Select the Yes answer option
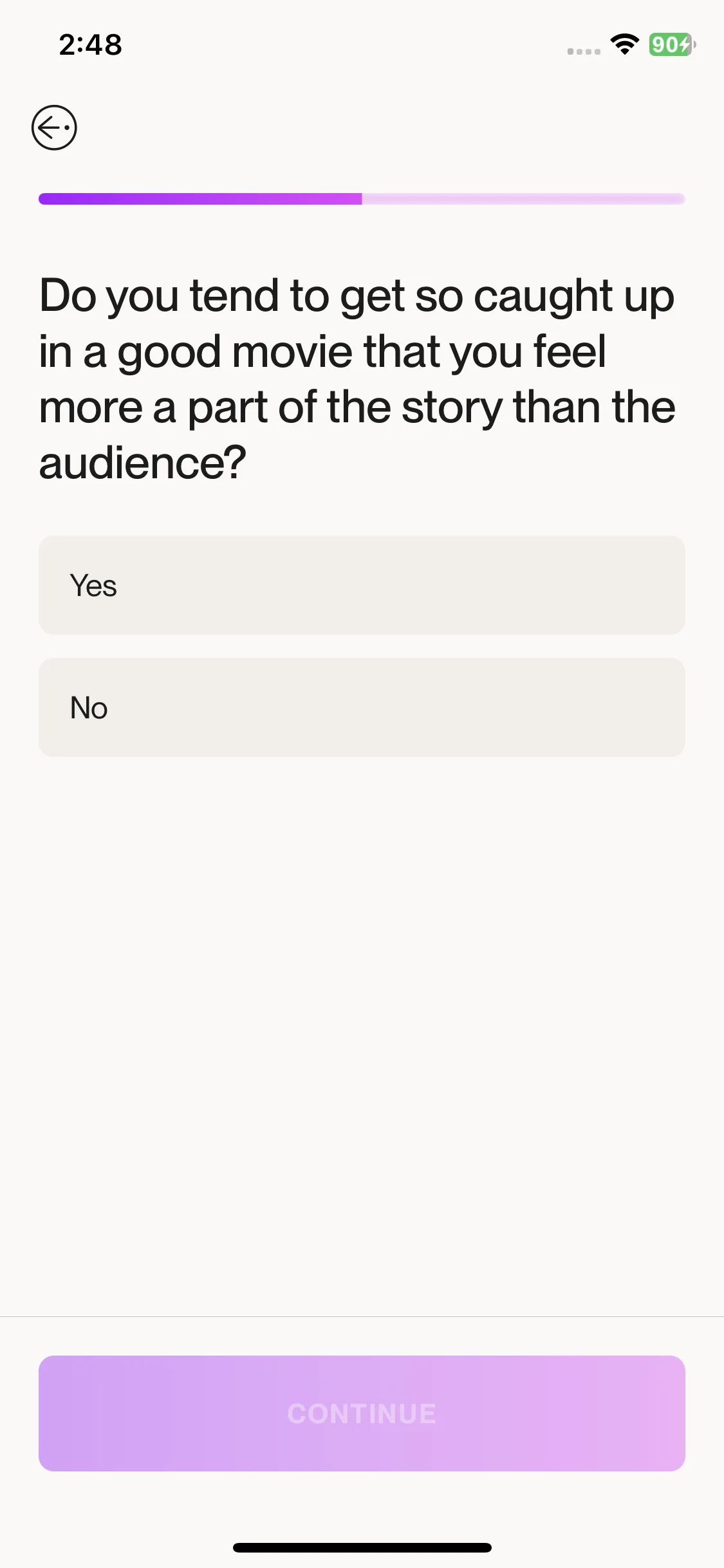 click(x=362, y=585)
